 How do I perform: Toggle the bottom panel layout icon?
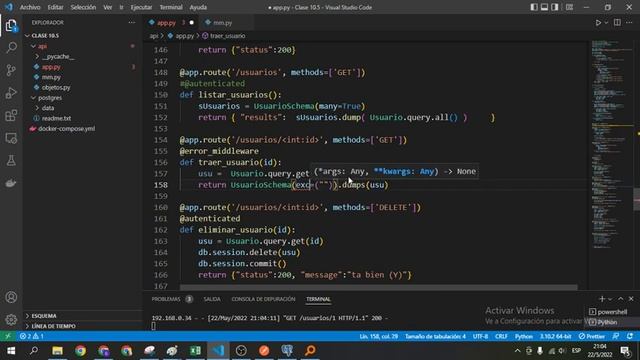click(544, 7)
